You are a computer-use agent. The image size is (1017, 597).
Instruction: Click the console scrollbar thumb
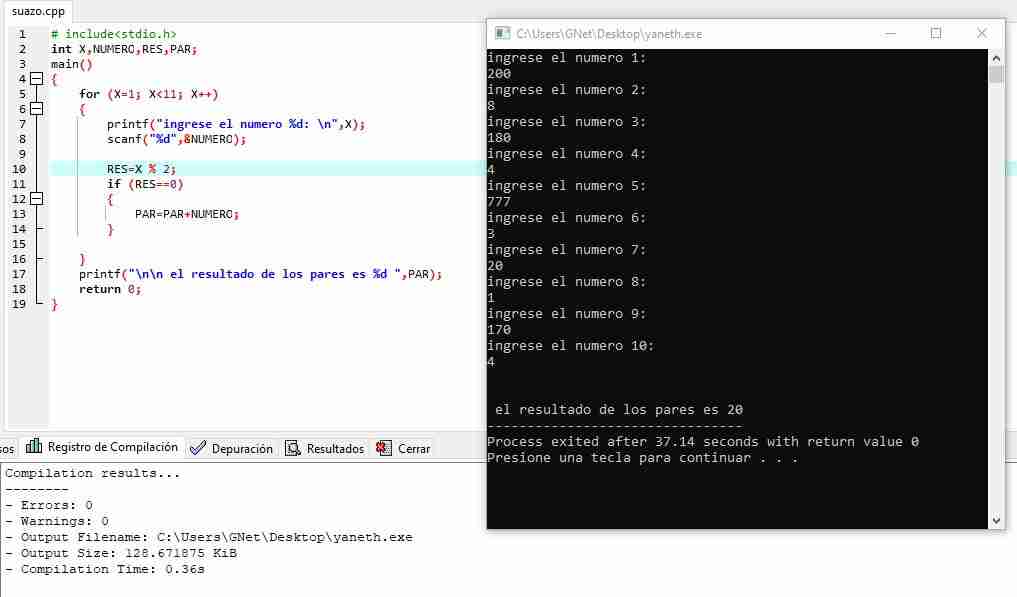click(996, 75)
